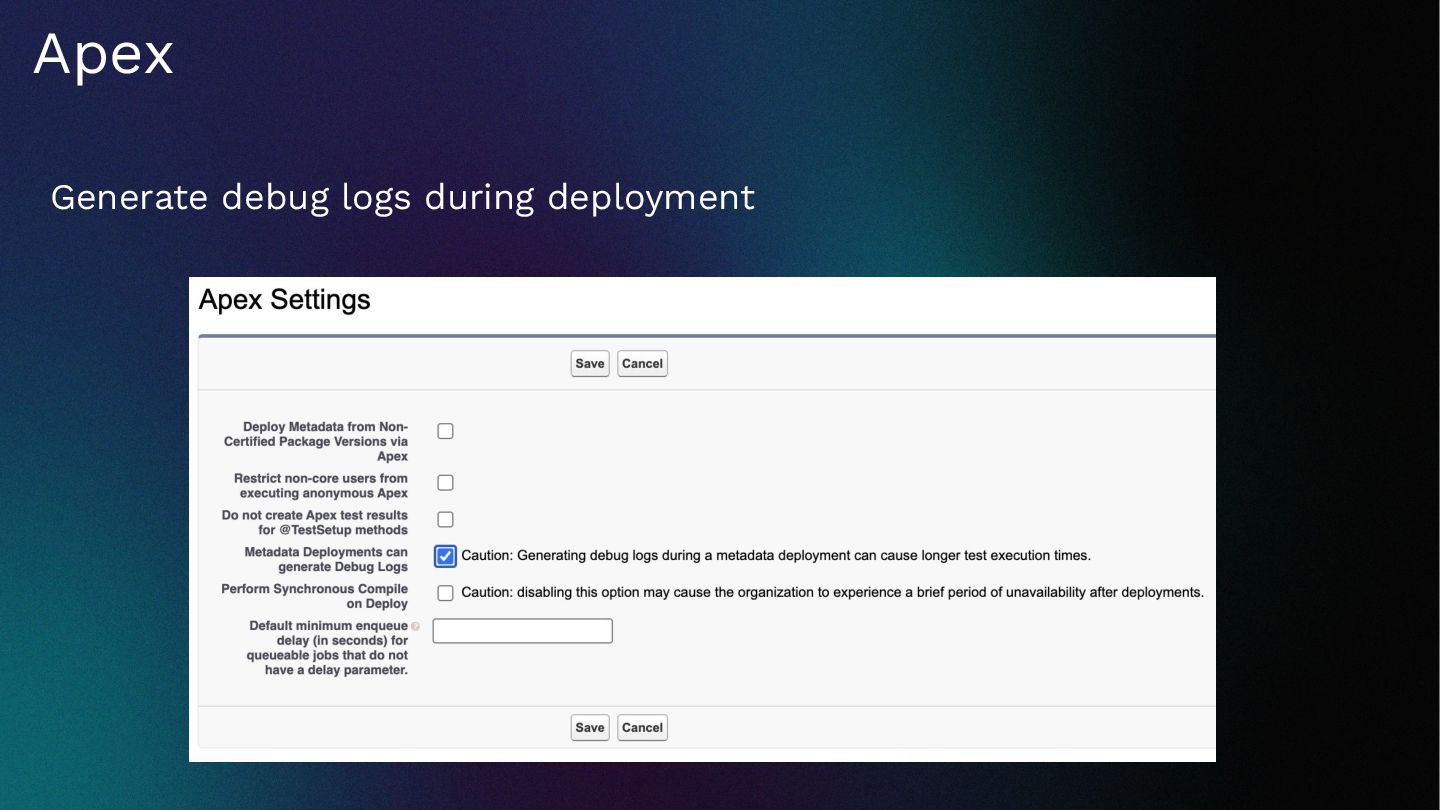Click the "Metadata Deployments can generate Debug Logs" label
The width and height of the screenshot is (1440, 810).
pos(326,559)
